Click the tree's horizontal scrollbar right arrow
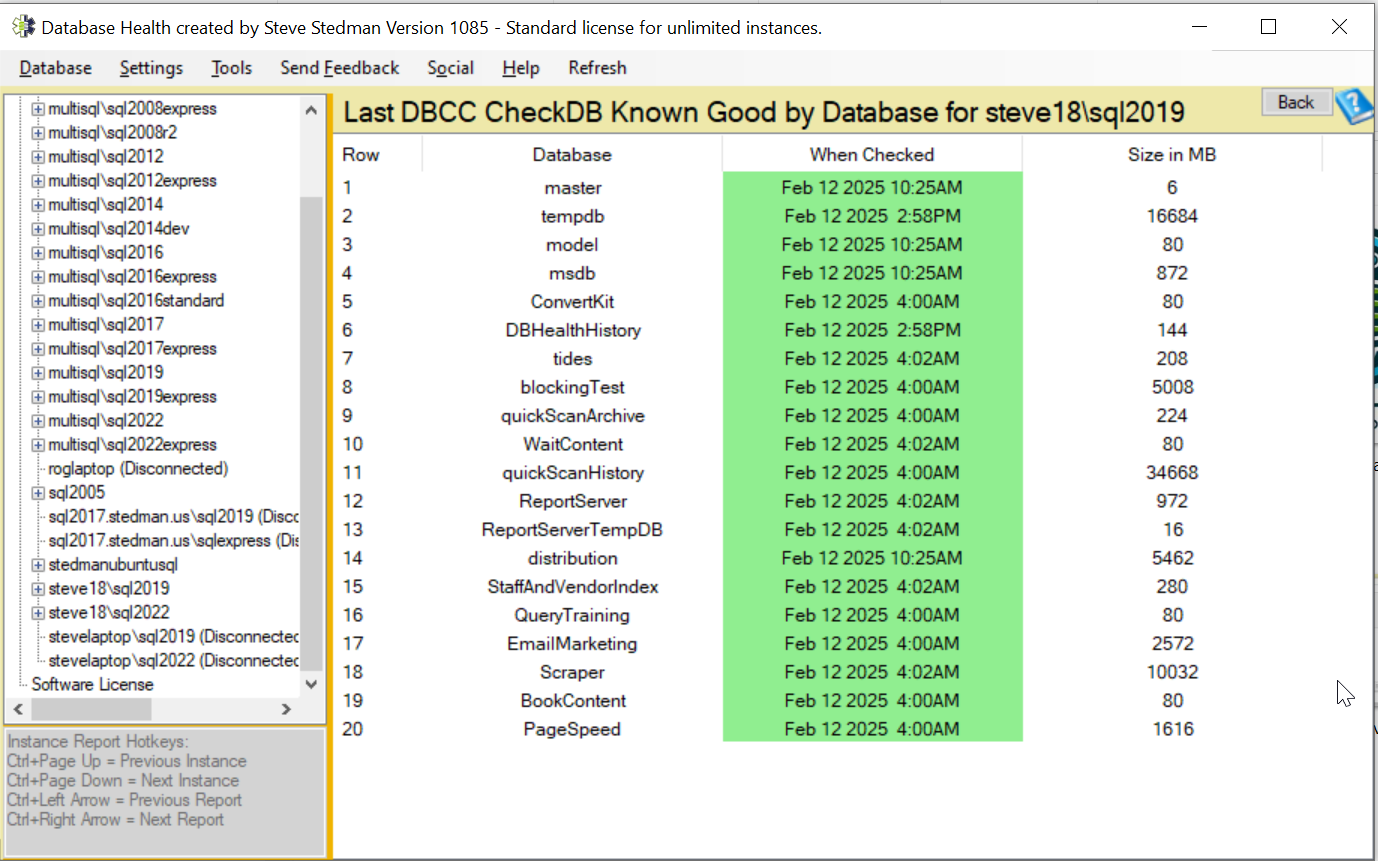Screen dimensions: 1378x861 click(x=286, y=709)
